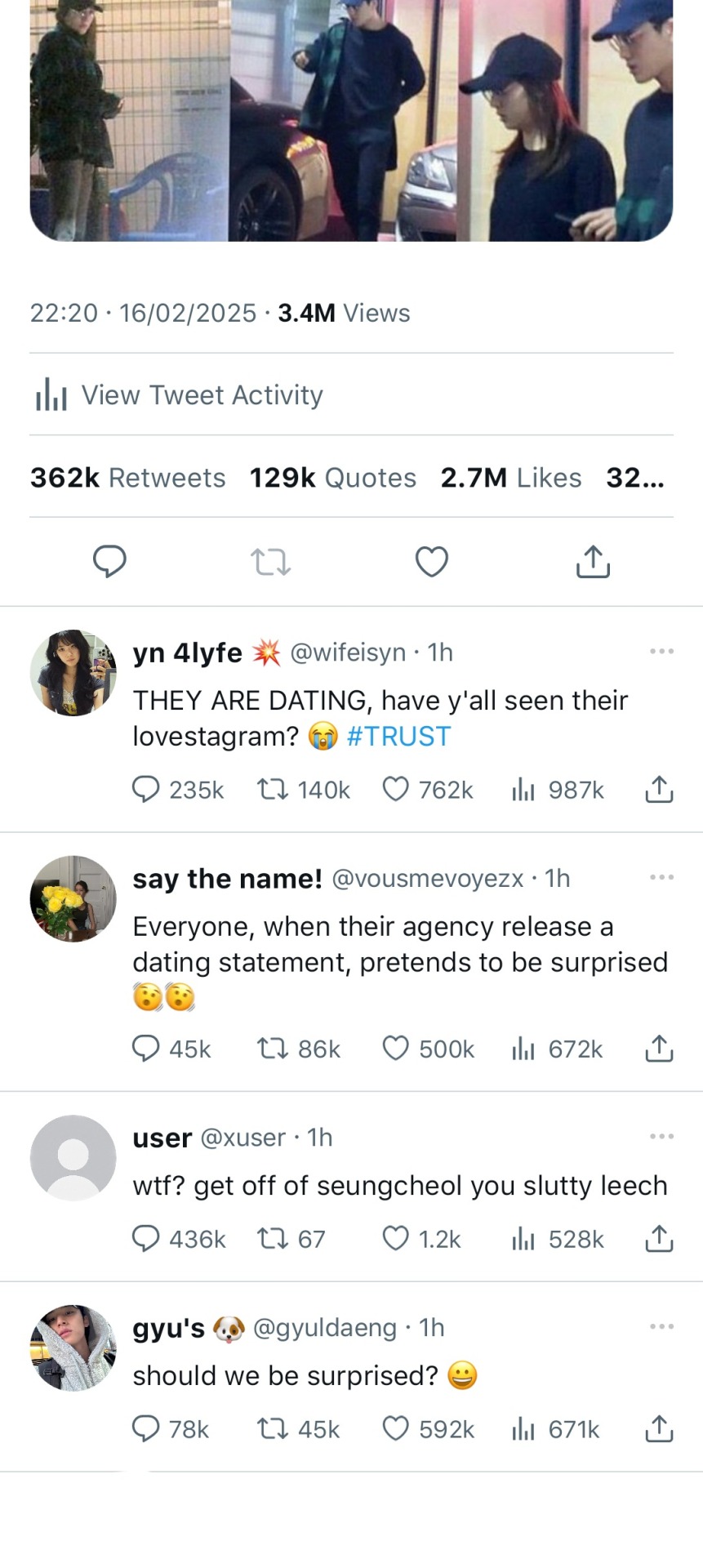The width and height of the screenshot is (703, 1568).
Task: Open yn 4lyfe's profile picture
Action: pyautogui.click(x=73, y=673)
